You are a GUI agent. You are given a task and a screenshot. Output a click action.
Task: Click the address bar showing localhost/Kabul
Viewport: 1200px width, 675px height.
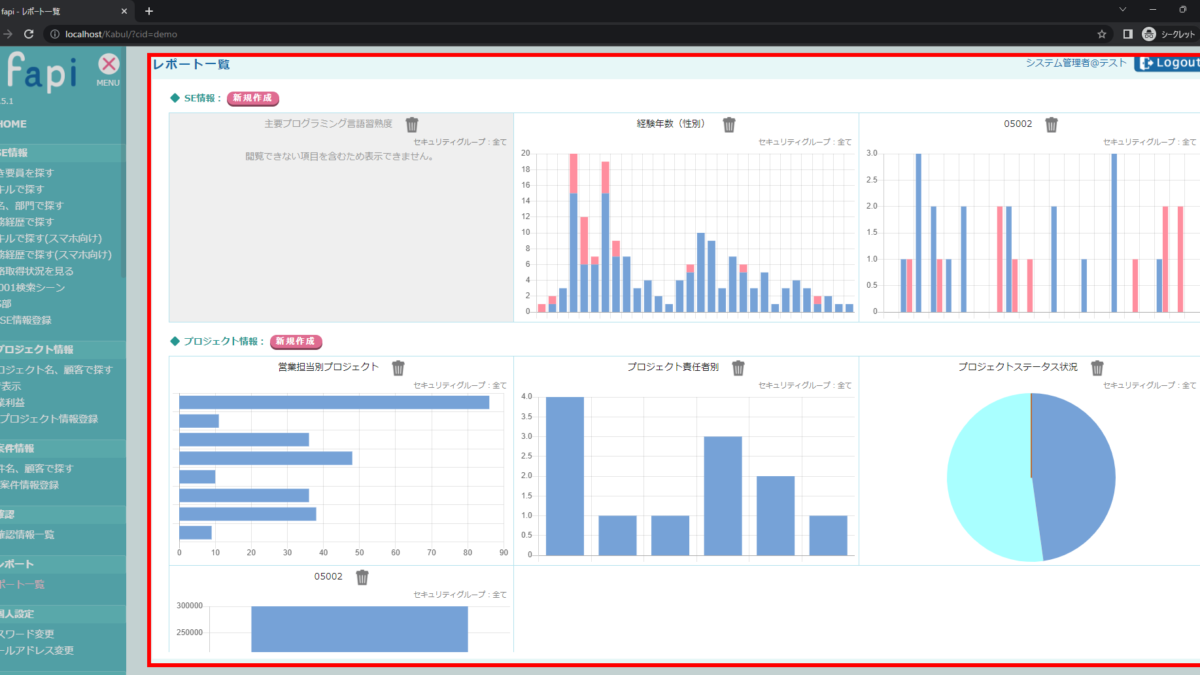point(500,34)
